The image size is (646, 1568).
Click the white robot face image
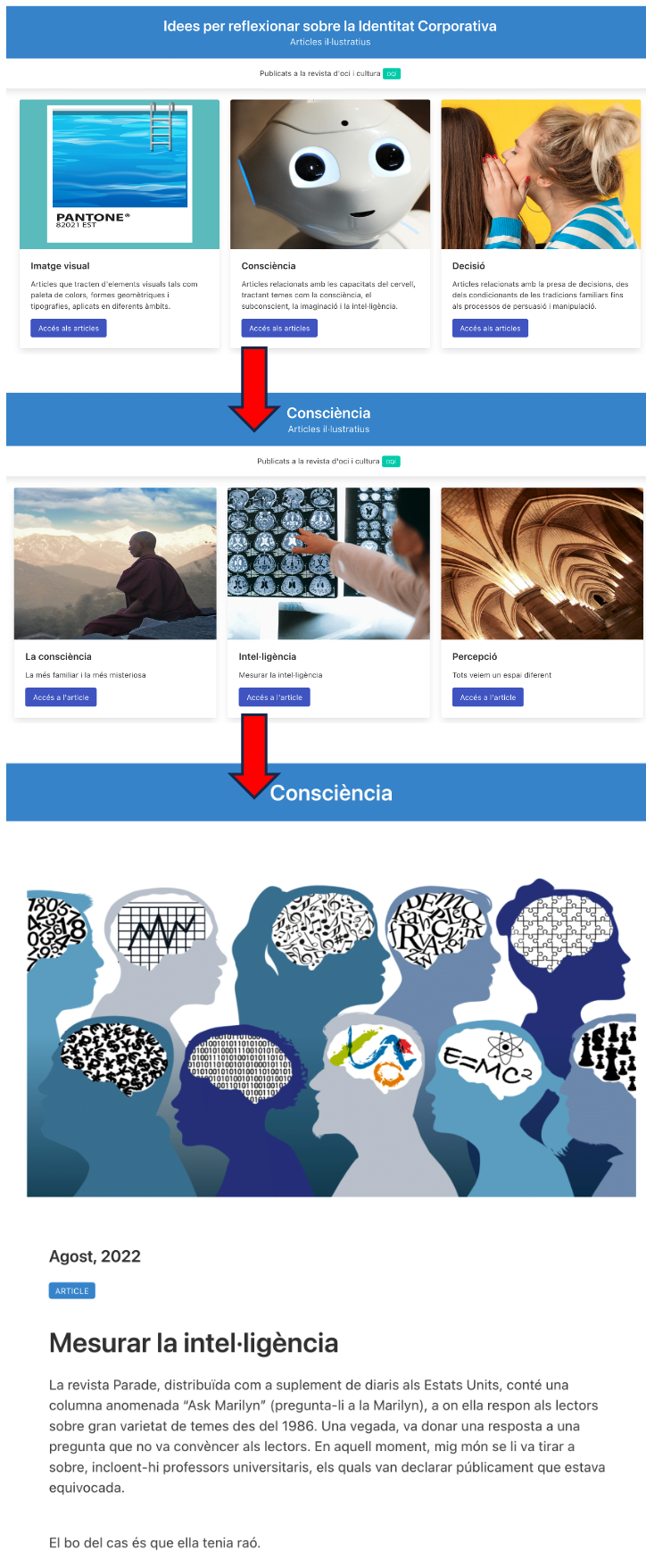click(330, 174)
